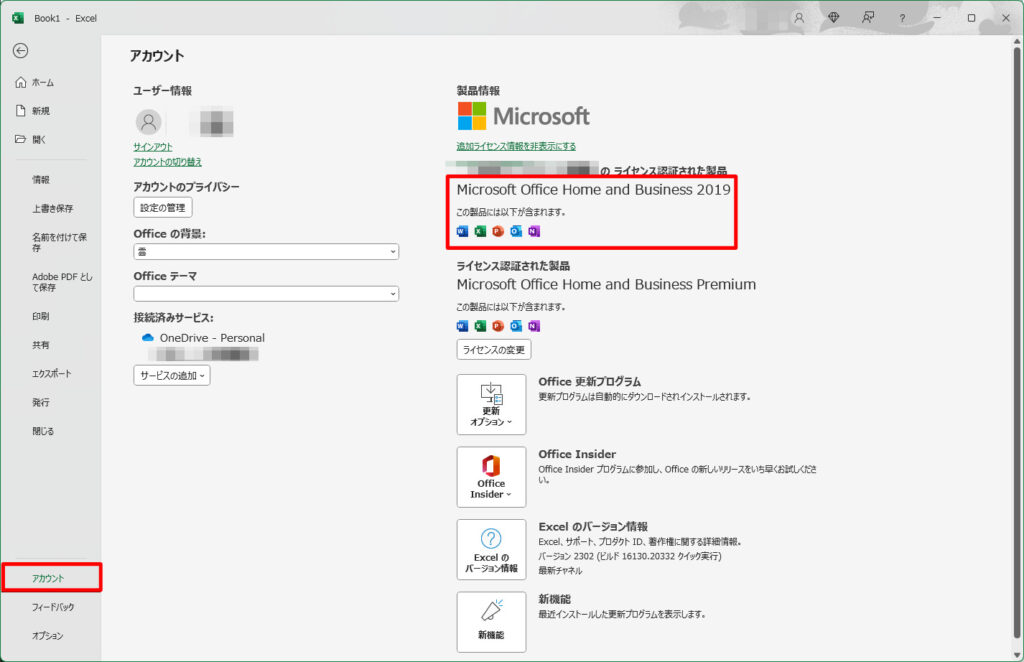Click 閉じる in the sidebar
This screenshot has width=1024, height=662.
43,431
